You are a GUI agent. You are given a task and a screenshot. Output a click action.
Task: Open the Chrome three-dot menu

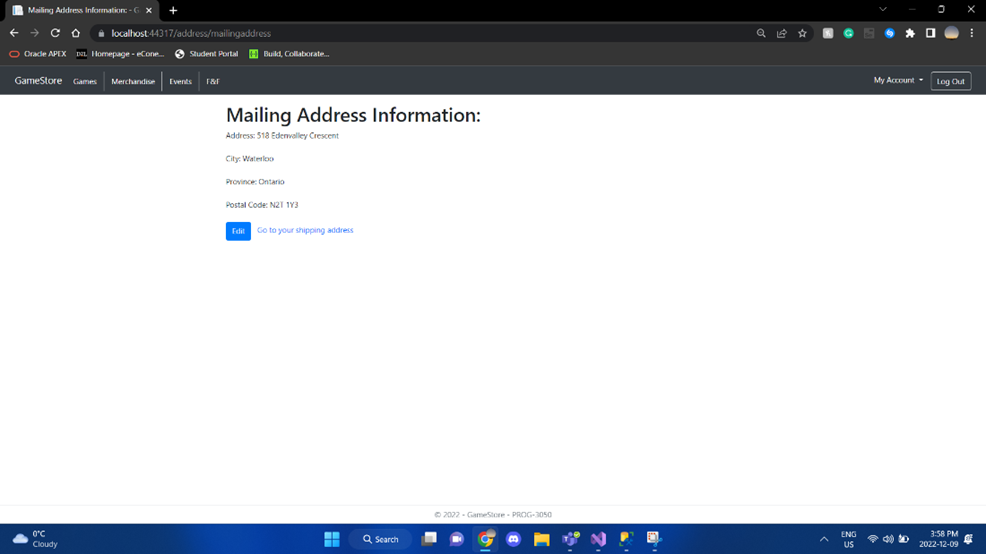point(972,33)
